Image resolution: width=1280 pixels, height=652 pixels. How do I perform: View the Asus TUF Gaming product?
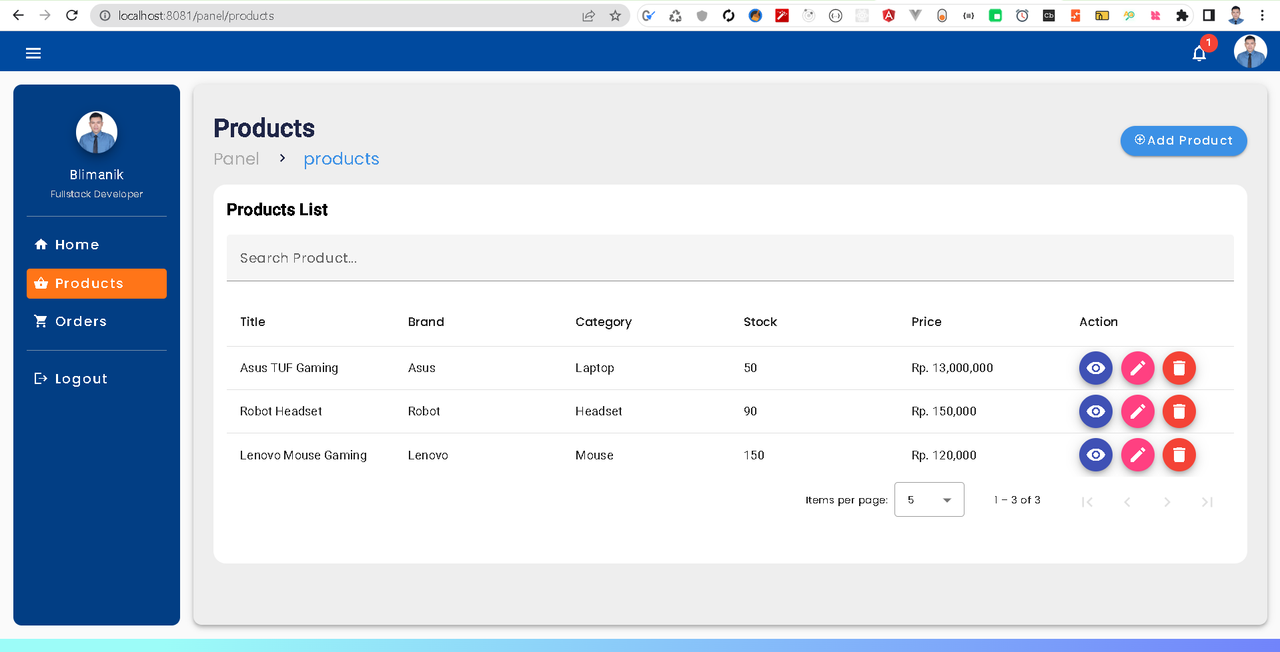pos(1096,368)
